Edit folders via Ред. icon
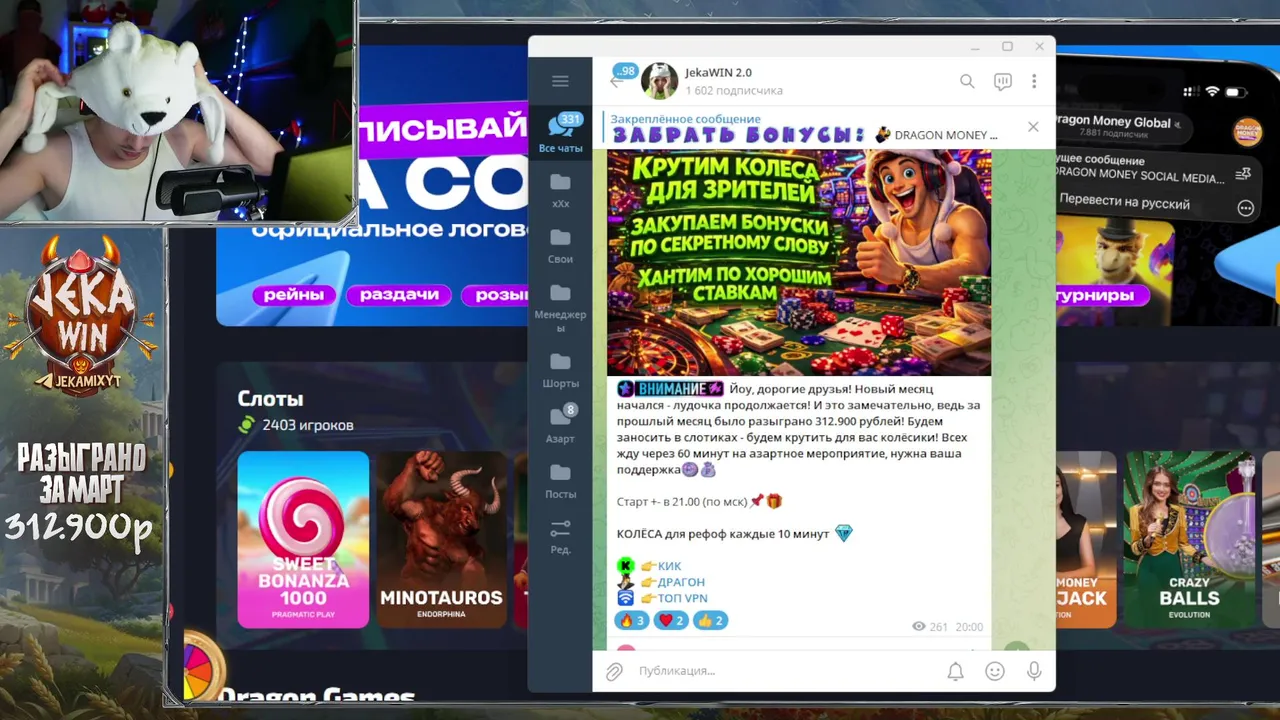Image resolution: width=1280 pixels, height=720 pixels. 560,536
